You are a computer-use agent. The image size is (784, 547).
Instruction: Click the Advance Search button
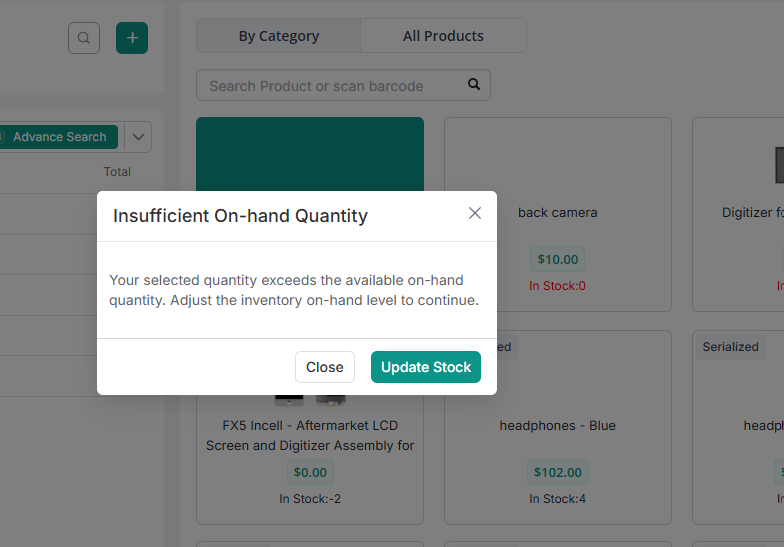58,136
